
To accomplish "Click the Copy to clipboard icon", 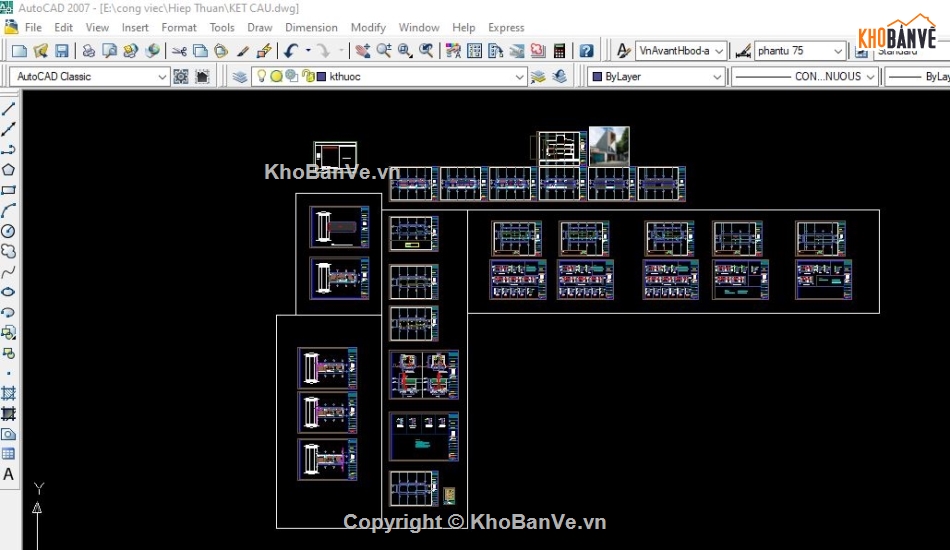I will click(x=201, y=51).
